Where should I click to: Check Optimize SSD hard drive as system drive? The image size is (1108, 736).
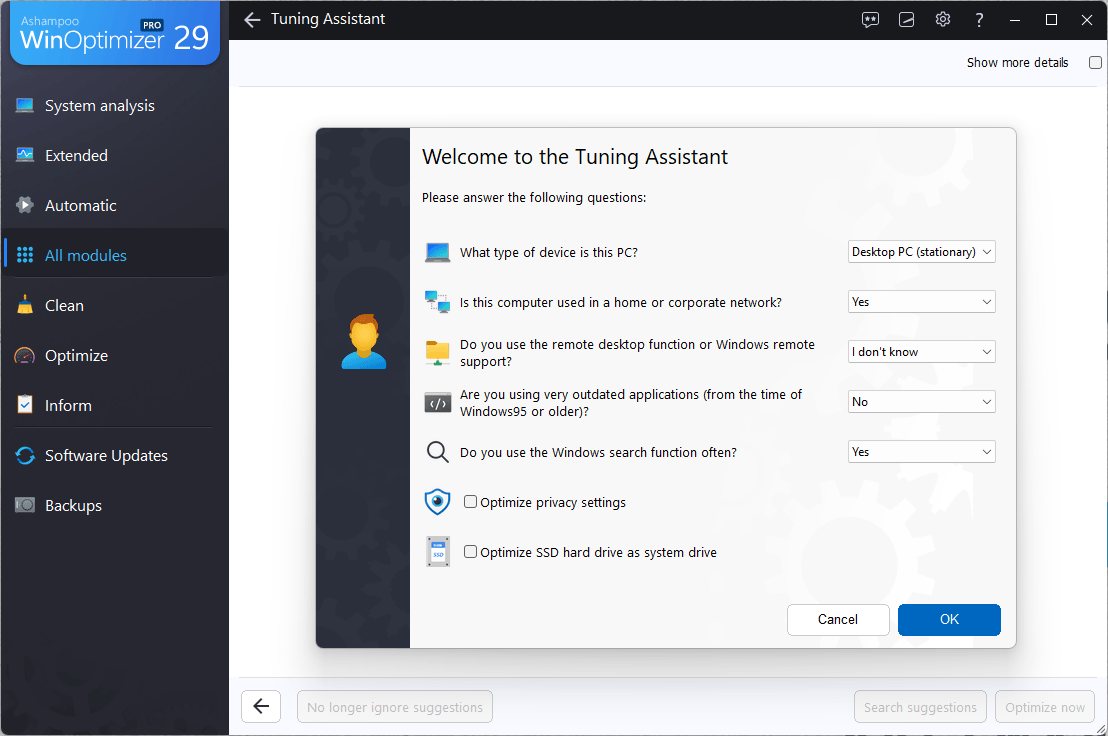[x=470, y=551]
